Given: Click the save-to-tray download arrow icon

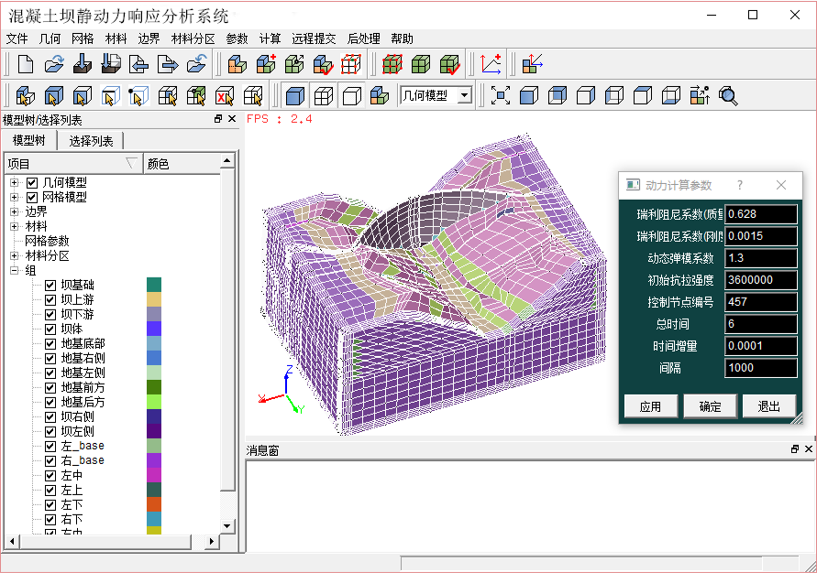Looking at the screenshot, I should point(82,64).
